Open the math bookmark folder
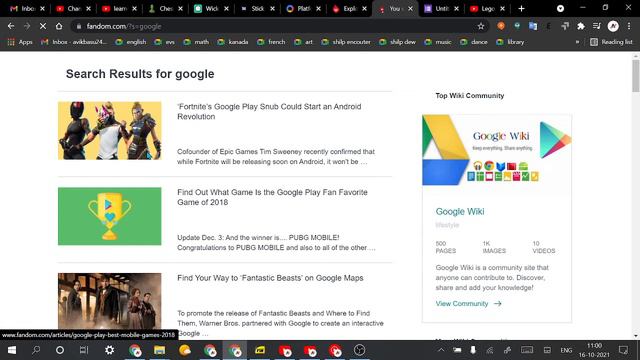640x360 pixels. [196, 42]
